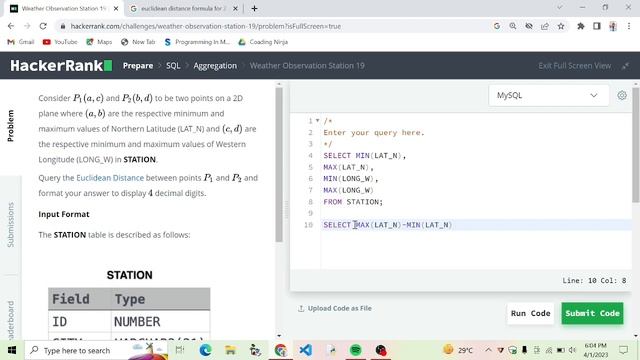Show hidden system tray icons
The width and height of the screenshot is (640, 360).
click(x=488, y=350)
